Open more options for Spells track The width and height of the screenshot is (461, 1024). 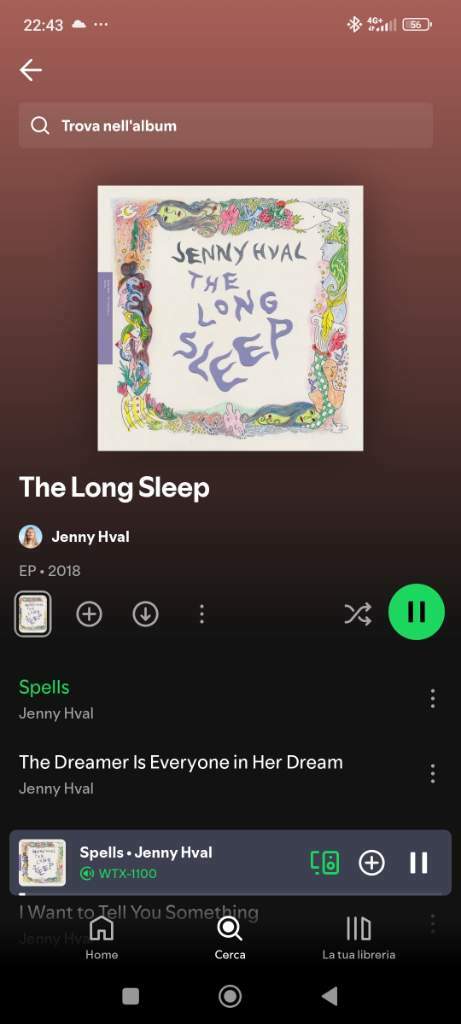[432, 698]
